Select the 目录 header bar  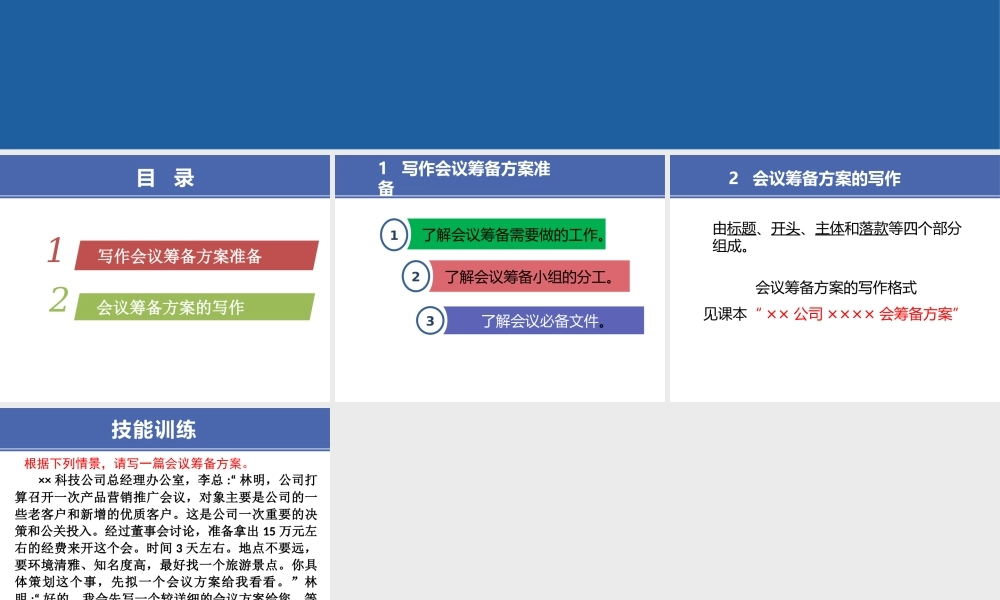click(165, 177)
